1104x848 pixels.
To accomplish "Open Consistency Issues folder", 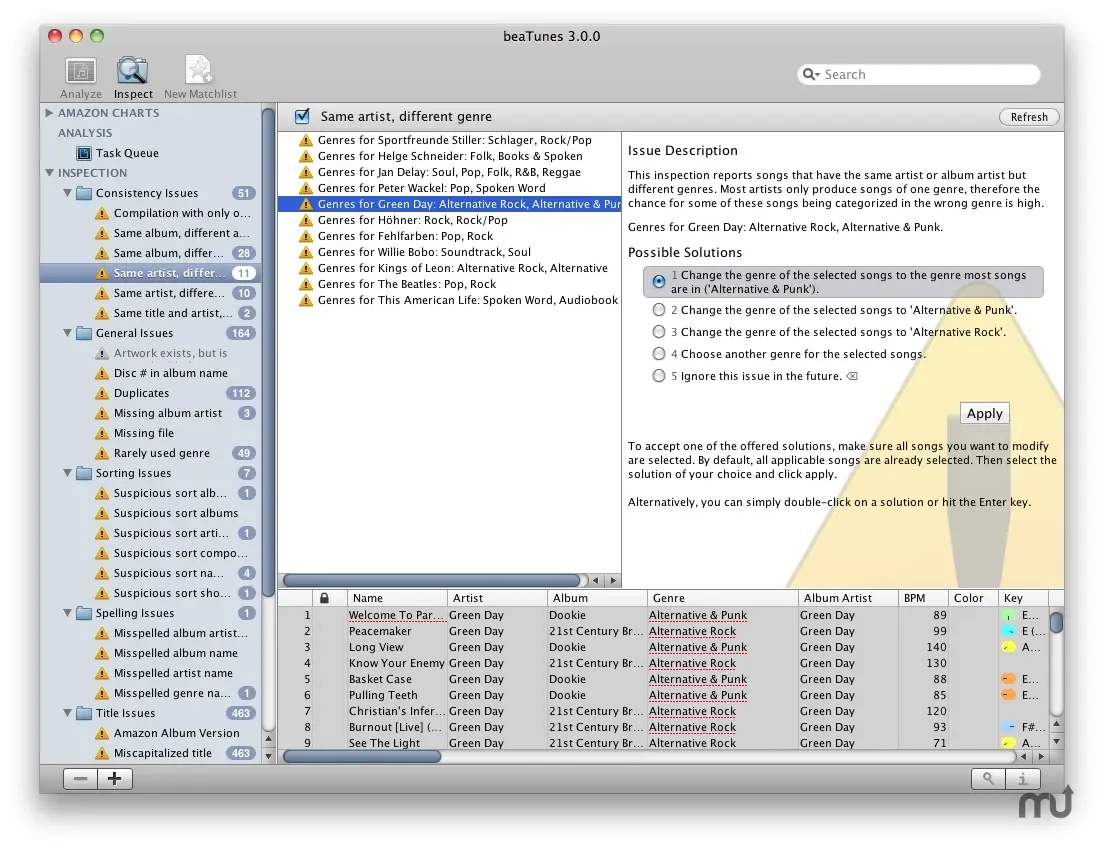I will [146, 193].
